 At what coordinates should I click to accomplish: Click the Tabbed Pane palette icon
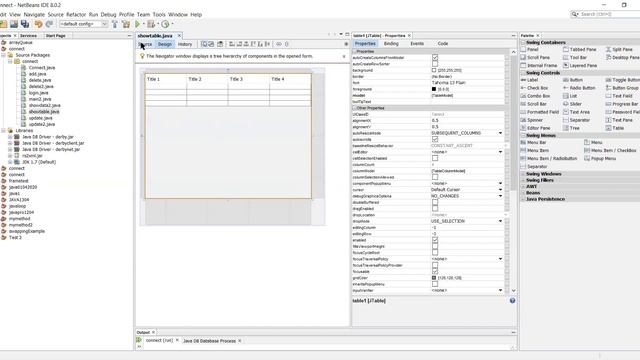coord(565,49)
